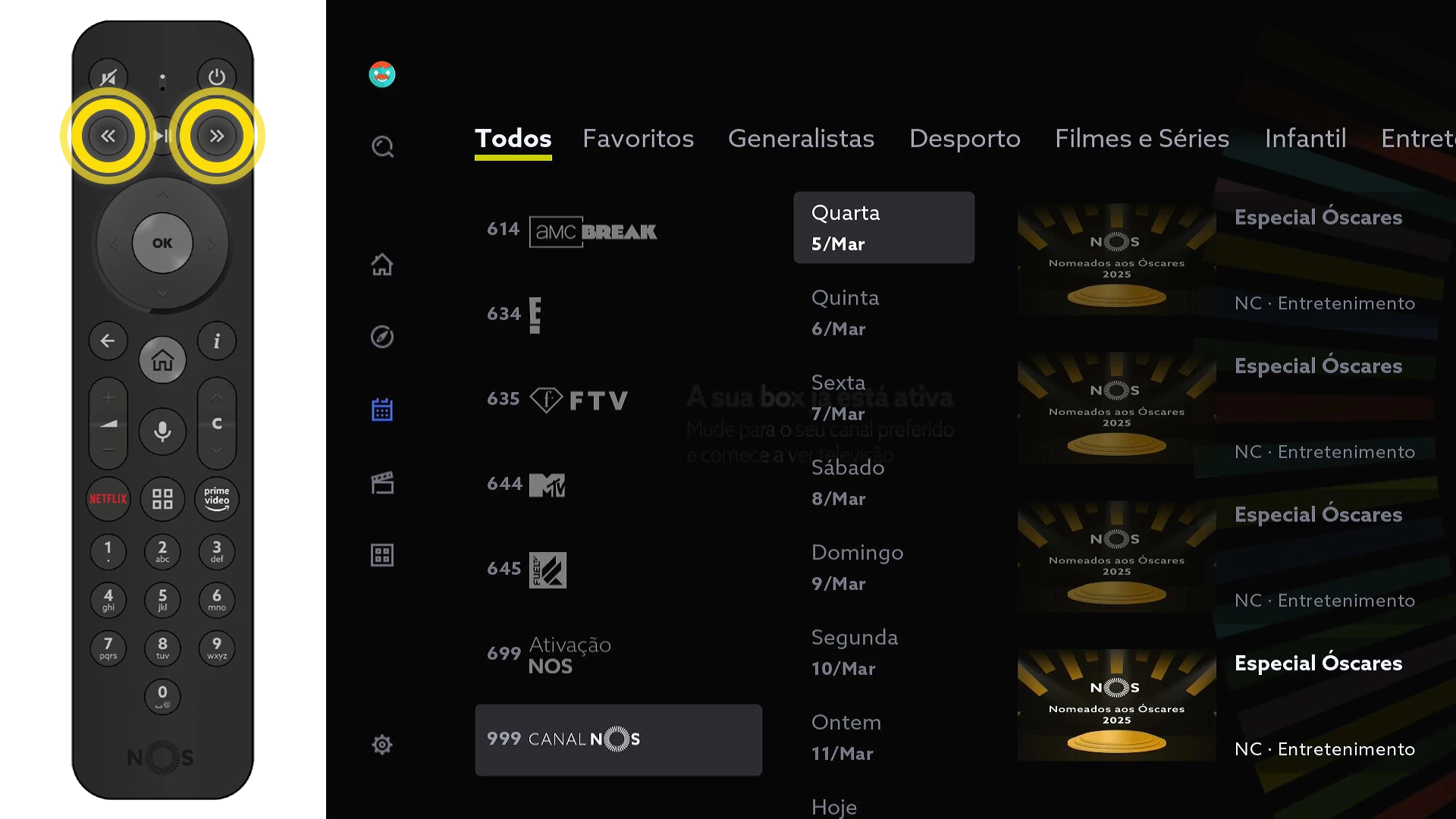Select channel 644 MTV
Image resolution: width=1456 pixels, height=819 pixels.
pyautogui.click(x=619, y=484)
